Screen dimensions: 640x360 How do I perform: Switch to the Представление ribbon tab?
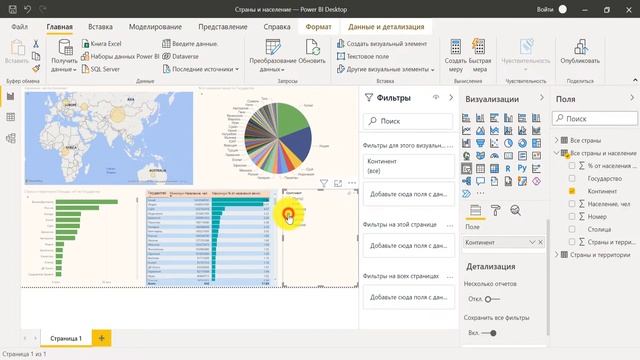222,27
